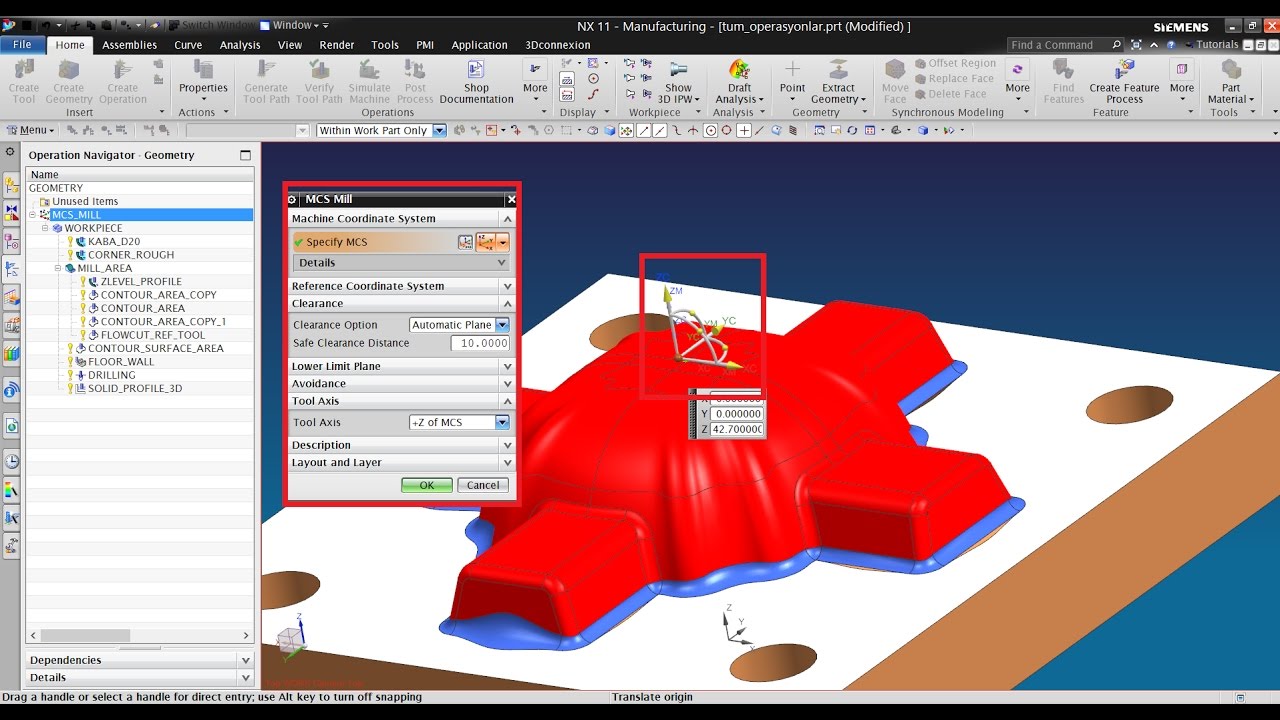Click the Shop Documentation icon
The height and width of the screenshot is (720, 1280).
pyautogui.click(x=476, y=70)
